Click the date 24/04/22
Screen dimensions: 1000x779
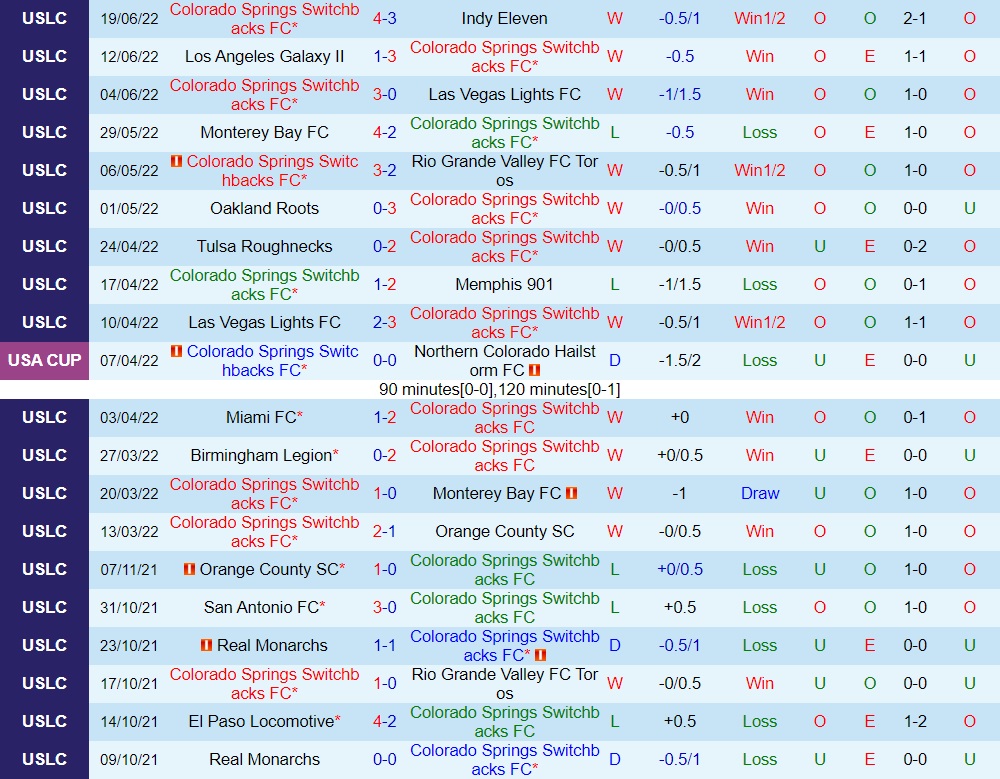point(129,246)
